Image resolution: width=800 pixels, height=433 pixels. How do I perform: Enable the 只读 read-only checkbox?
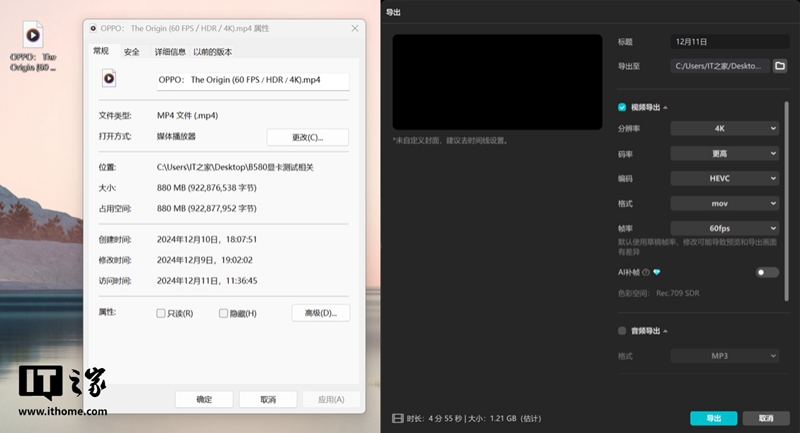click(x=161, y=313)
